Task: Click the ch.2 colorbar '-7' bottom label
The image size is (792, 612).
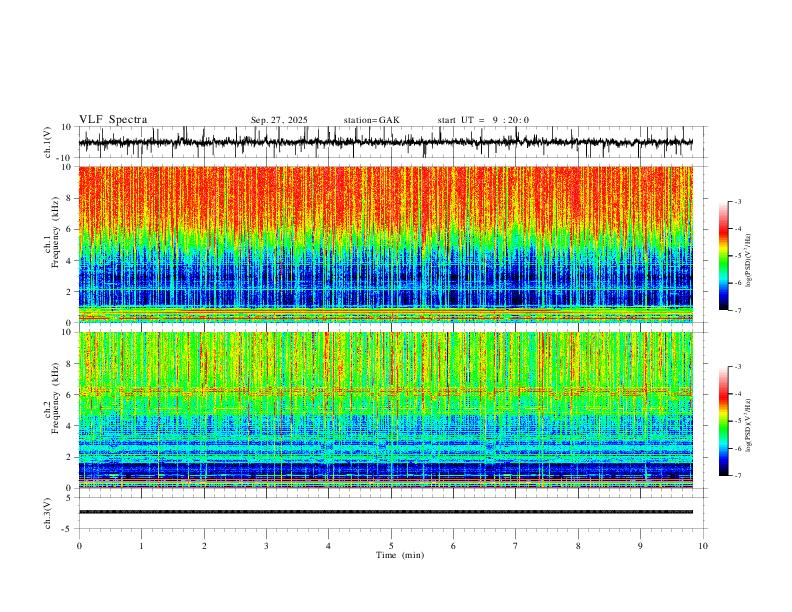Action: click(737, 475)
